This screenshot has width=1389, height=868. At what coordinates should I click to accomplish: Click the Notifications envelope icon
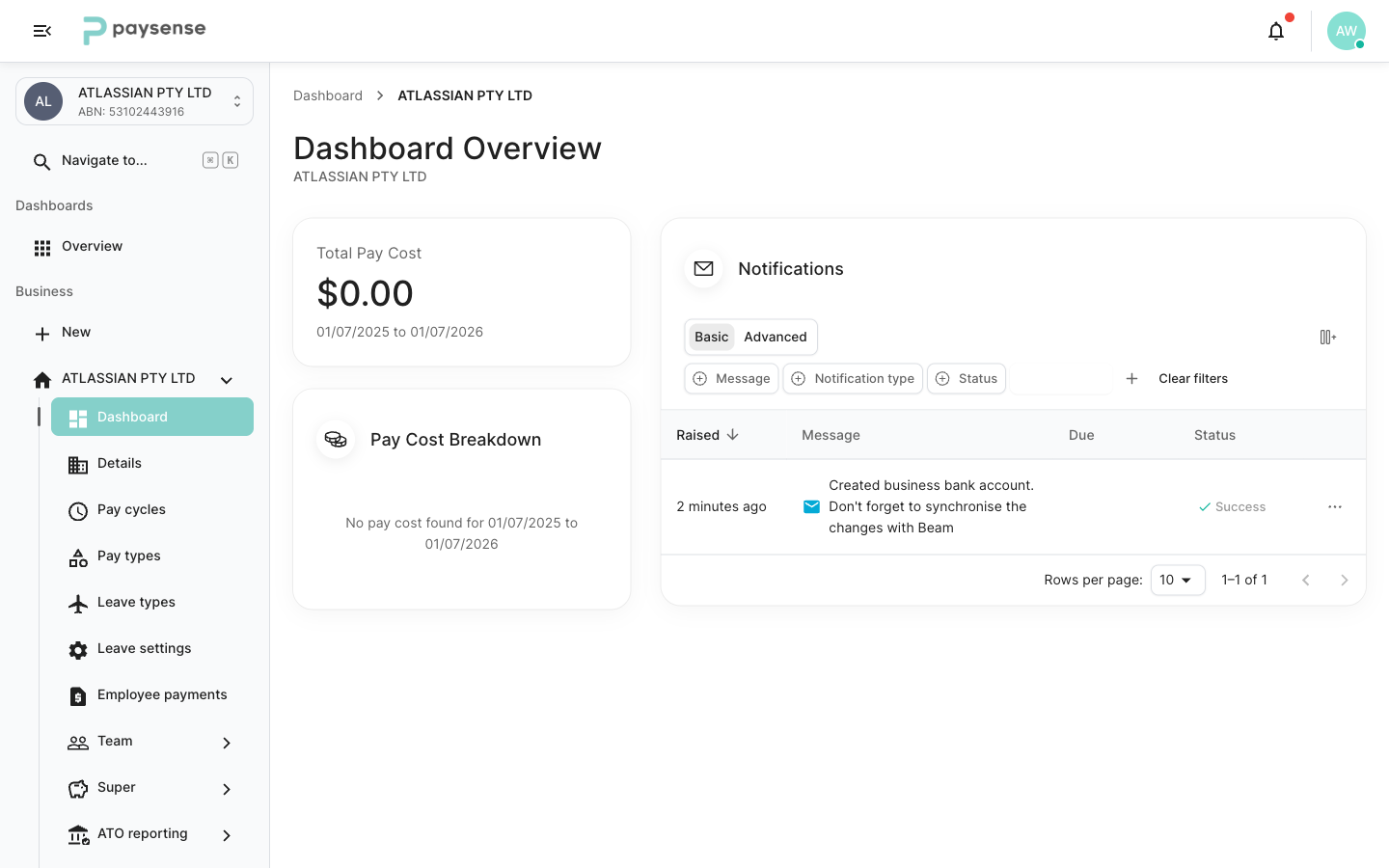tap(704, 269)
